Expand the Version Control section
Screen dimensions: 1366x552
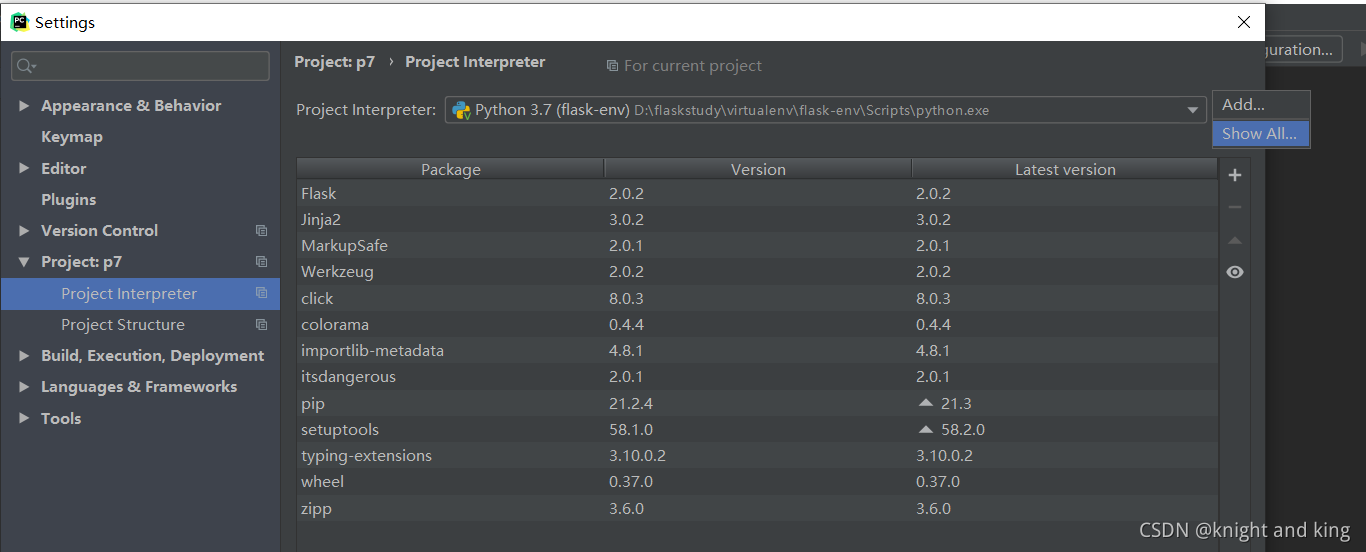24,231
